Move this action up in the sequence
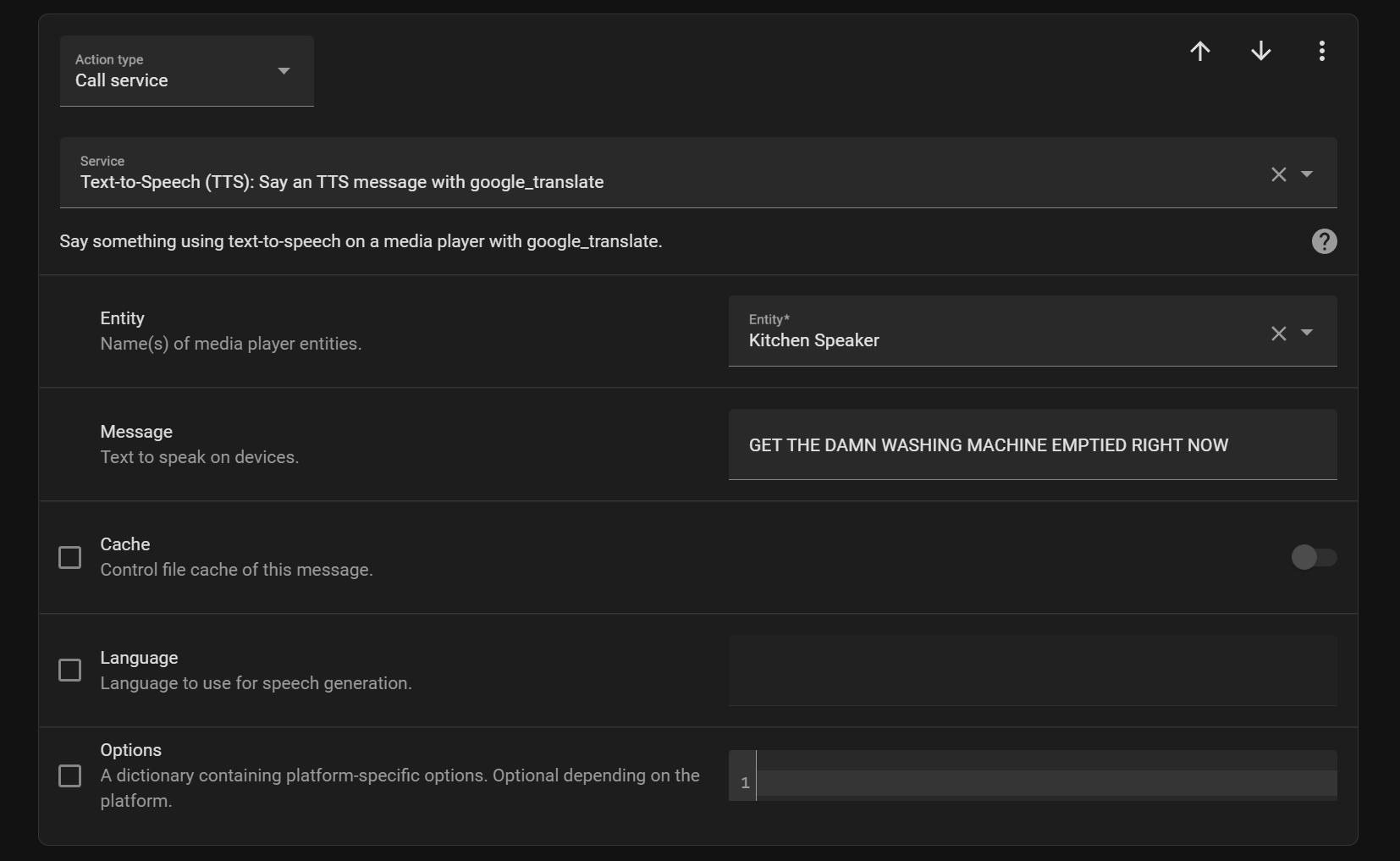The height and width of the screenshot is (861, 1400). [1200, 51]
